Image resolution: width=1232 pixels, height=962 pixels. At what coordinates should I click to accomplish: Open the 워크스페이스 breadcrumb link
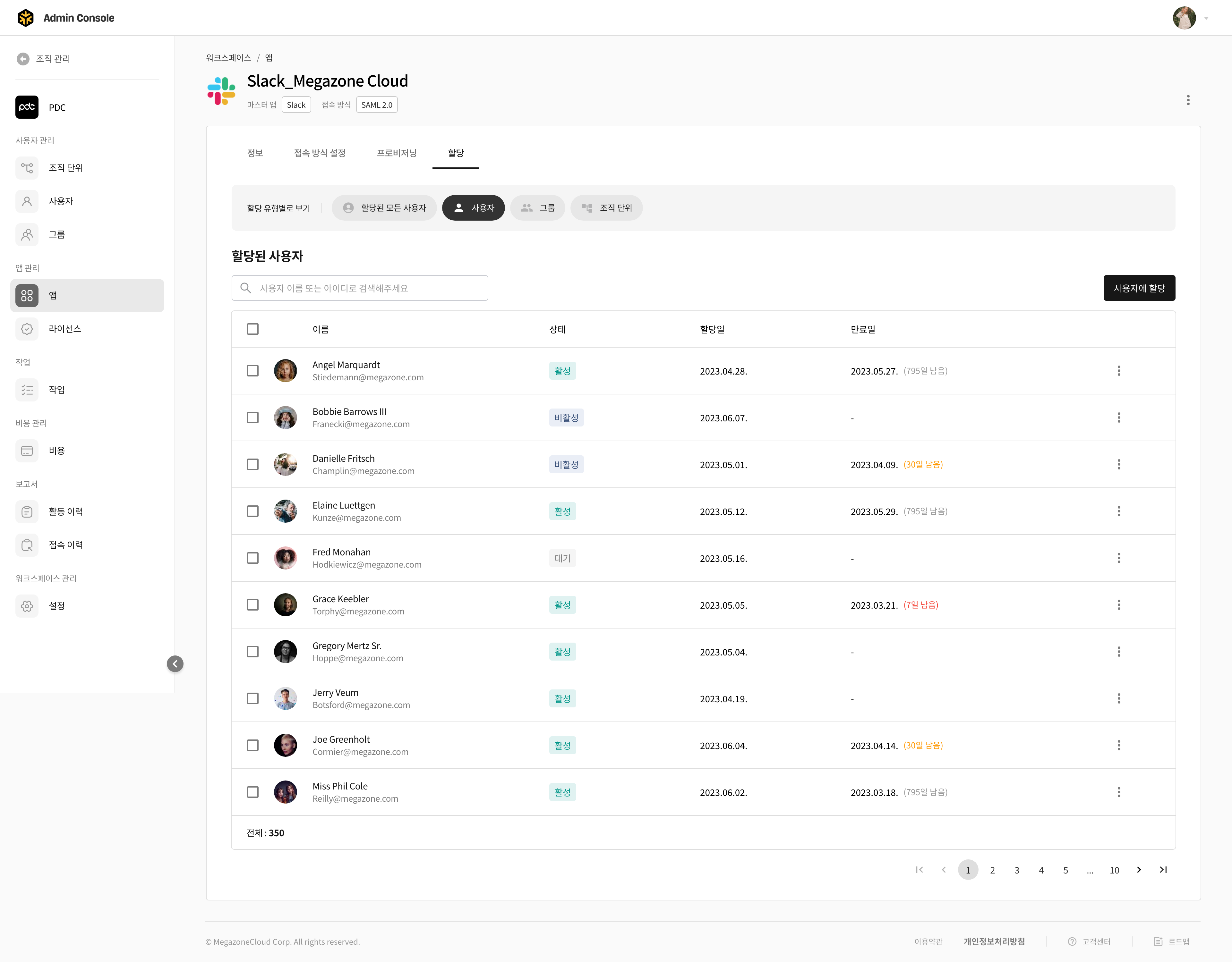228,57
